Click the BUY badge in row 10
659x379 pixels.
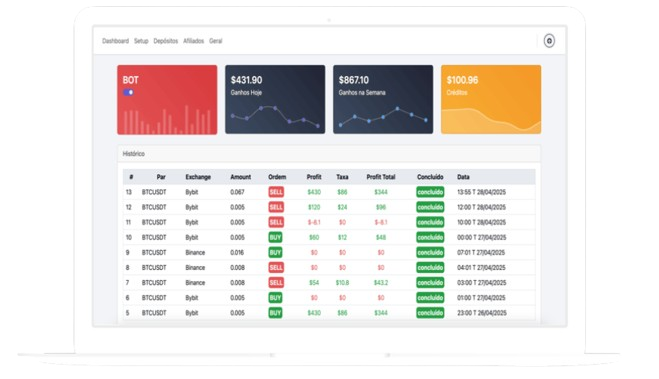(275, 237)
